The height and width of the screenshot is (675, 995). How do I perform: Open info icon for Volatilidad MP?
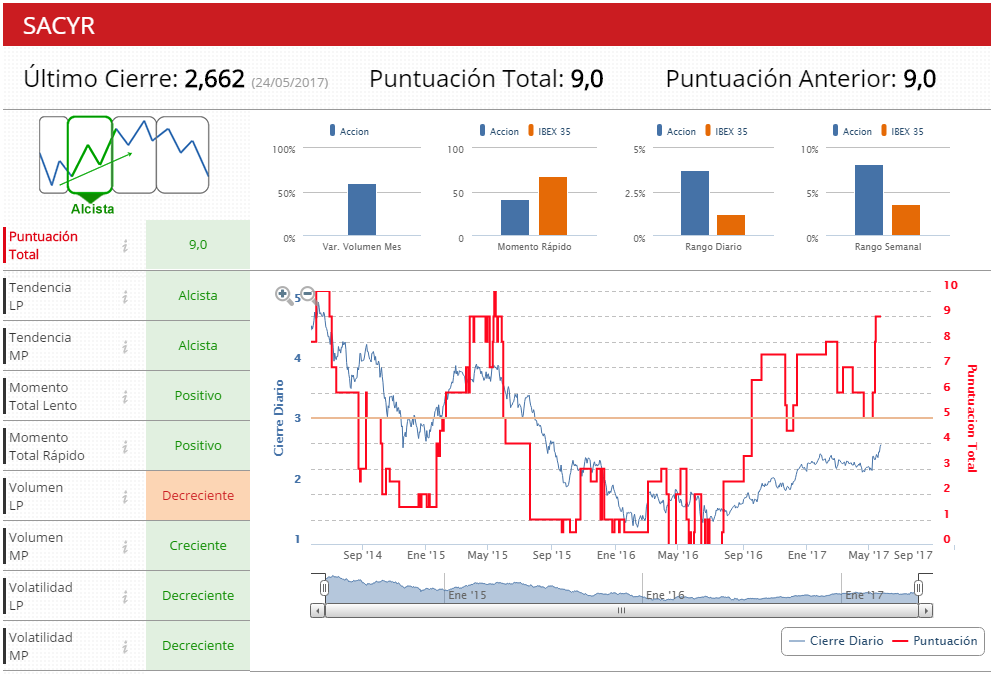click(125, 646)
